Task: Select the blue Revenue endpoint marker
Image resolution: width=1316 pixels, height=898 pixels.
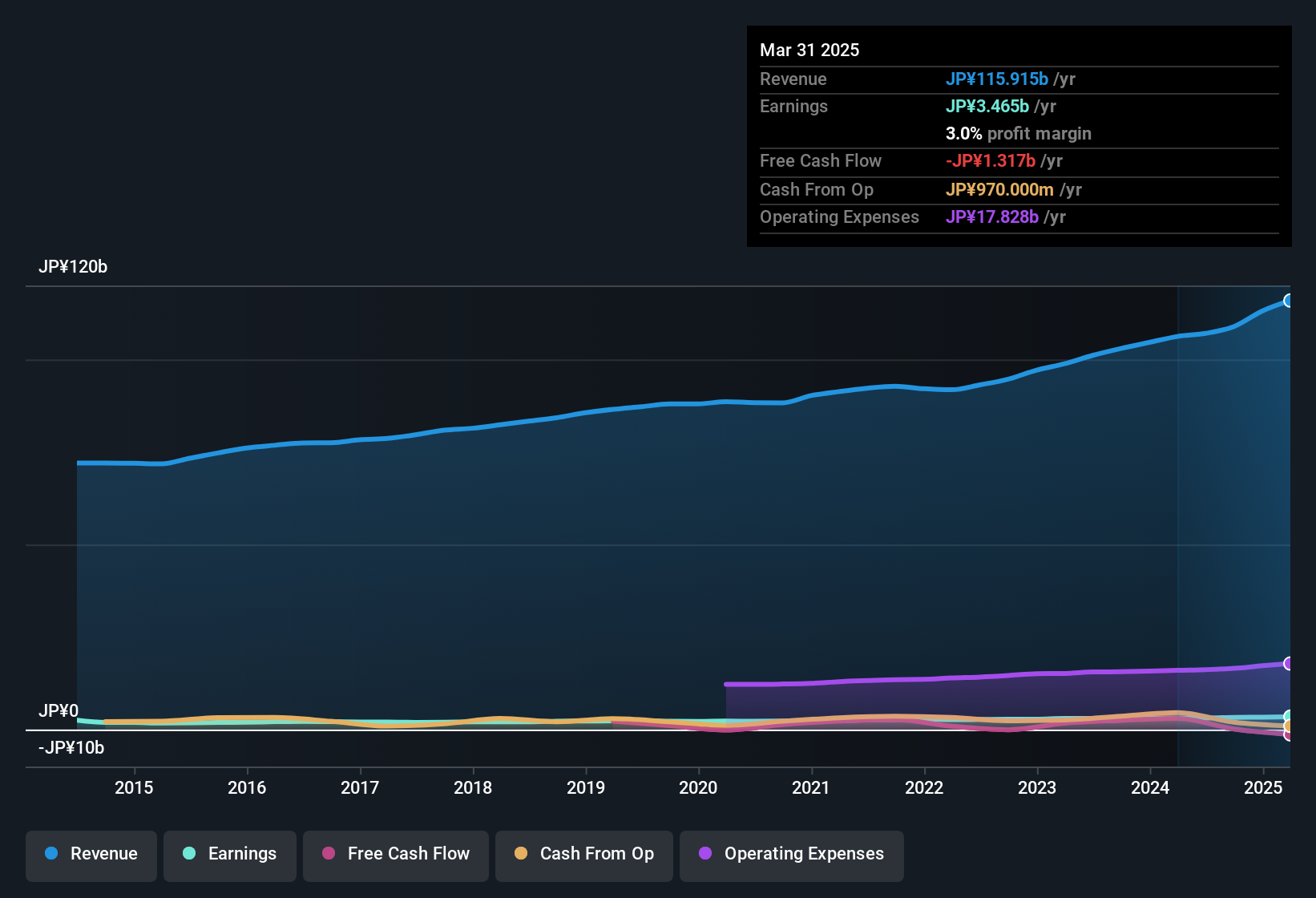Action: pyautogui.click(x=1289, y=301)
